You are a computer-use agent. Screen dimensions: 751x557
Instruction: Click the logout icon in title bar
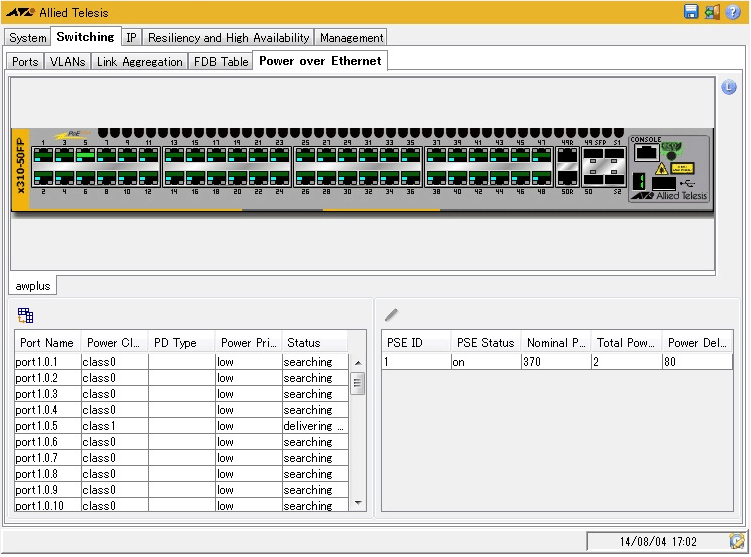(711, 12)
